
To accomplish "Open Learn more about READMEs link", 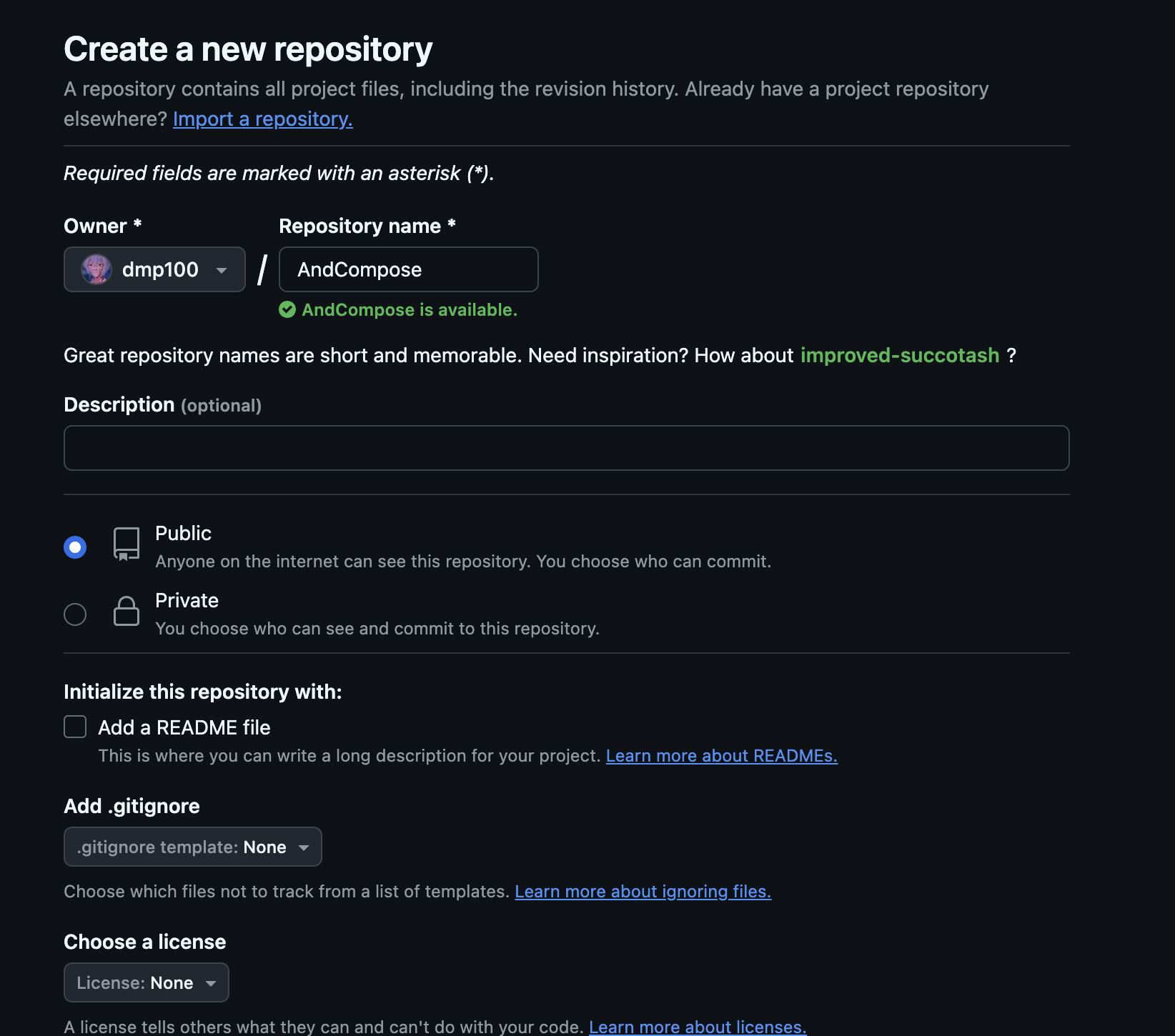I will tap(721, 756).
